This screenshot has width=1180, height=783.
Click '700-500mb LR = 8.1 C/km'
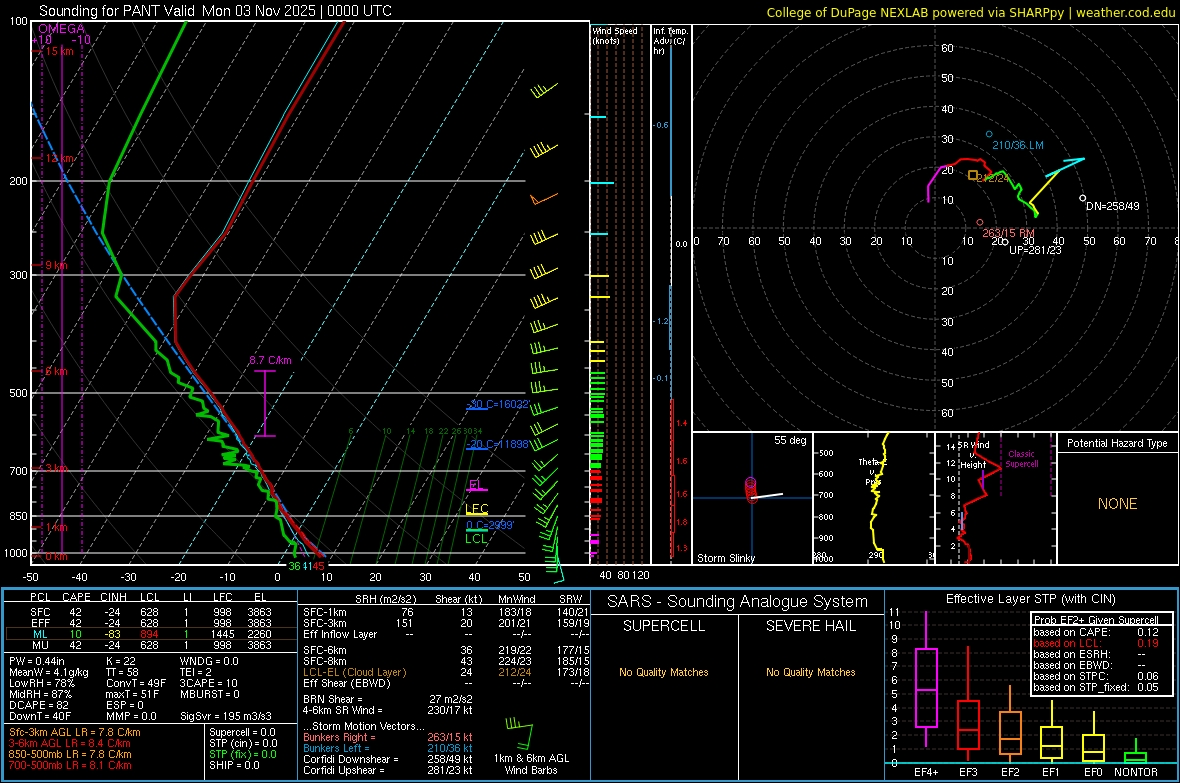tap(70, 765)
